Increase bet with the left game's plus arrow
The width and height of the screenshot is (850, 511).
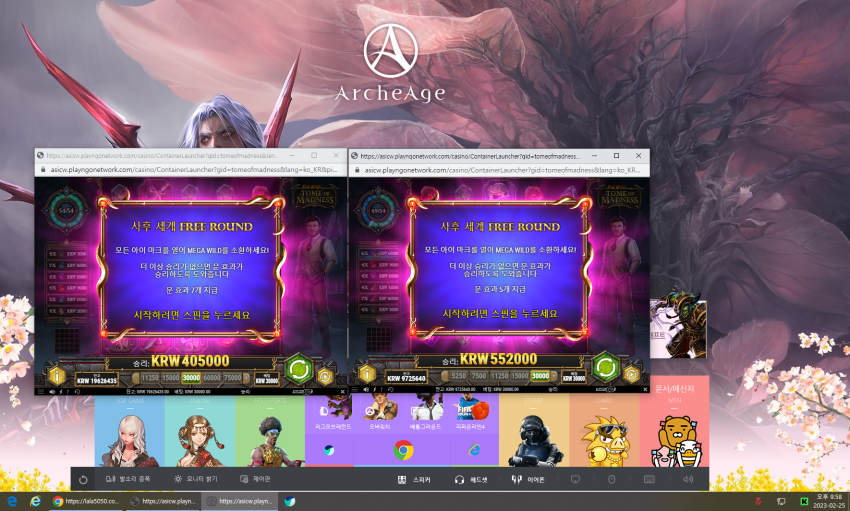[247, 378]
